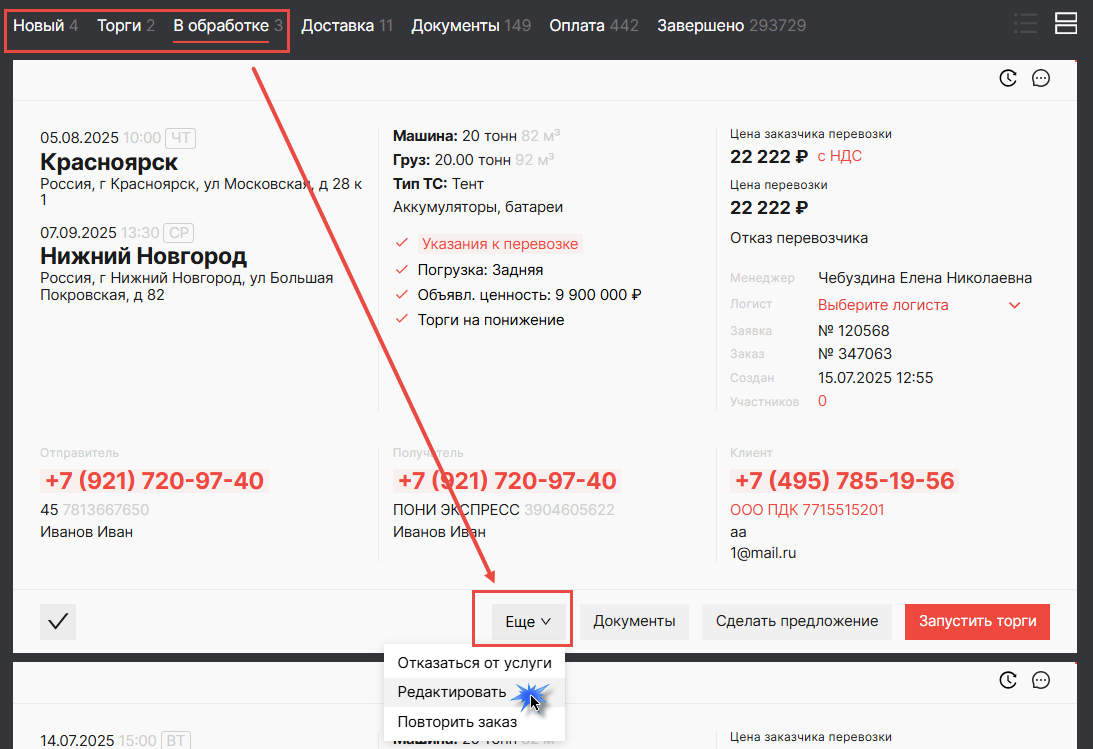Switch to card view layout icon

(1066, 23)
